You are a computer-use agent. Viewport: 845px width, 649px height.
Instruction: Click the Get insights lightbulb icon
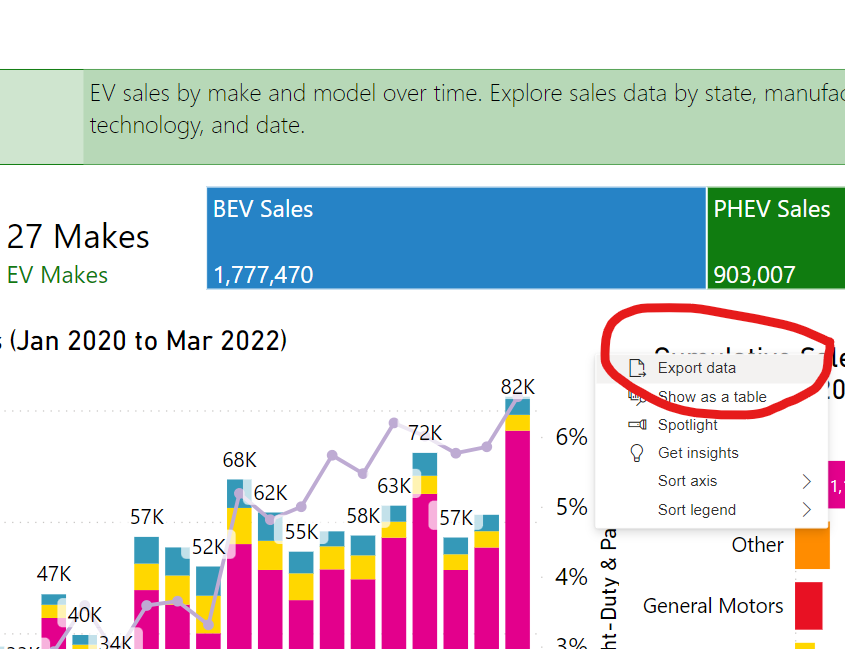pyautogui.click(x=637, y=453)
